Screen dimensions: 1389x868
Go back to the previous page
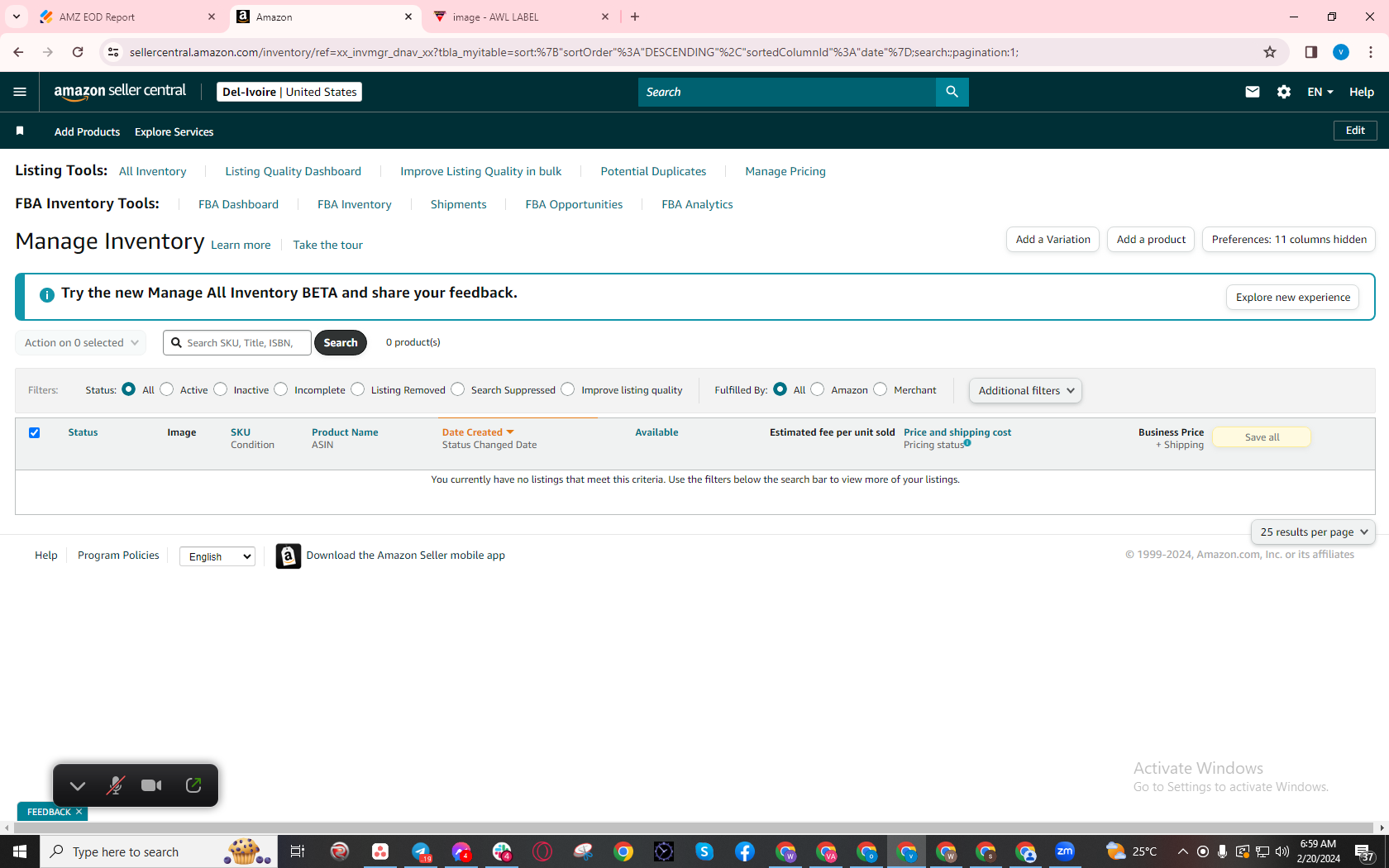pos(18,52)
